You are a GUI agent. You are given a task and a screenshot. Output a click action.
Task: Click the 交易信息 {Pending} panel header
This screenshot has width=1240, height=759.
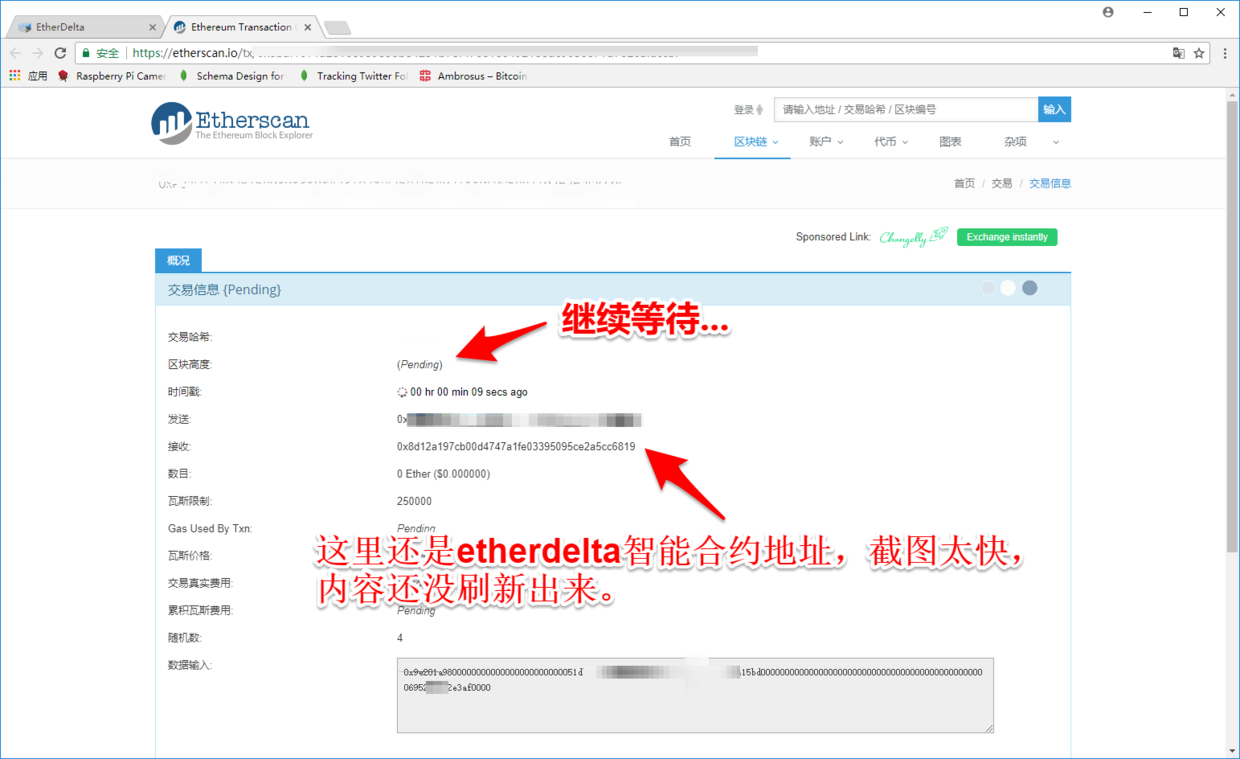[x=613, y=289]
